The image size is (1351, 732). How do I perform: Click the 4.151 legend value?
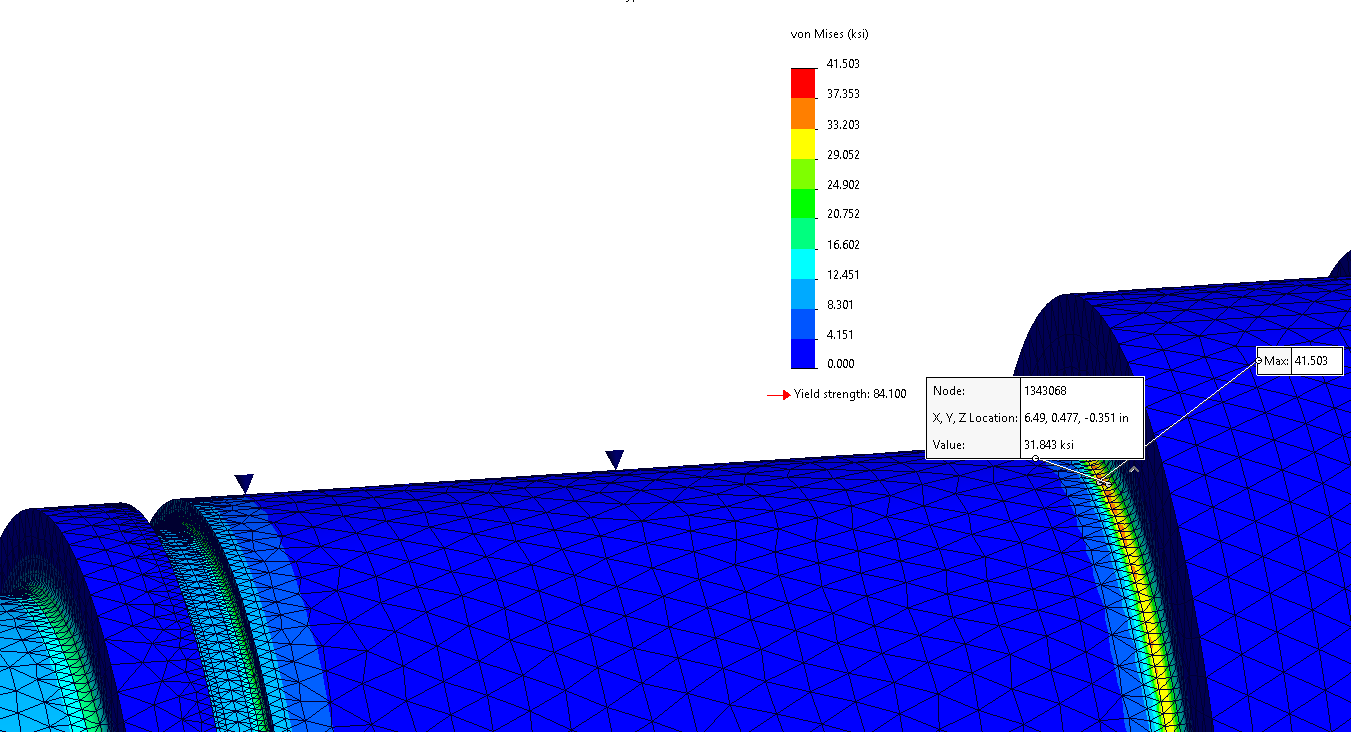pos(843,335)
